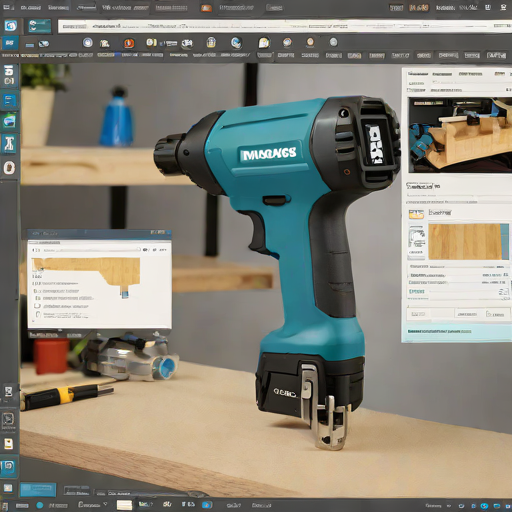Click the middle button at right panel bottom
This screenshot has height=512, width=512.
[x=468, y=314]
